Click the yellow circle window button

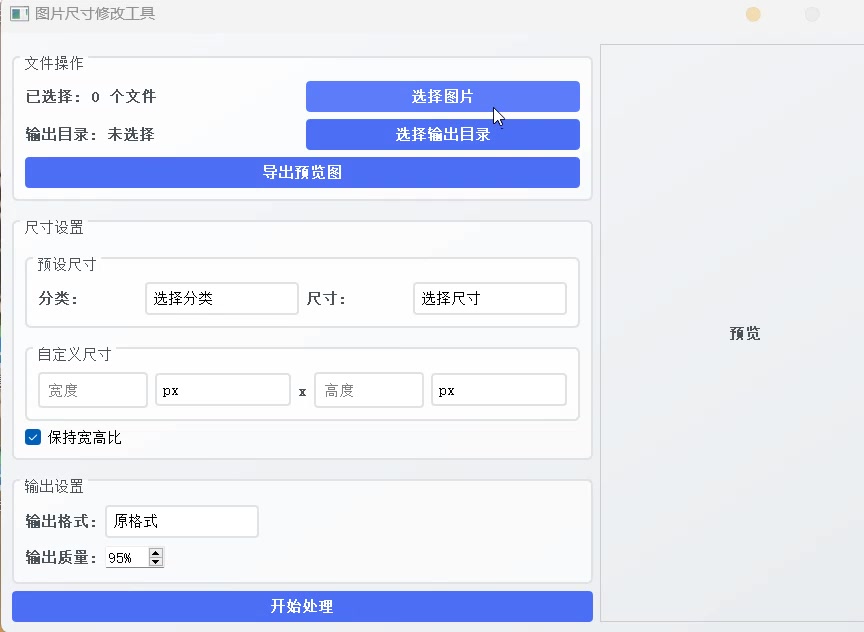coord(753,14)
